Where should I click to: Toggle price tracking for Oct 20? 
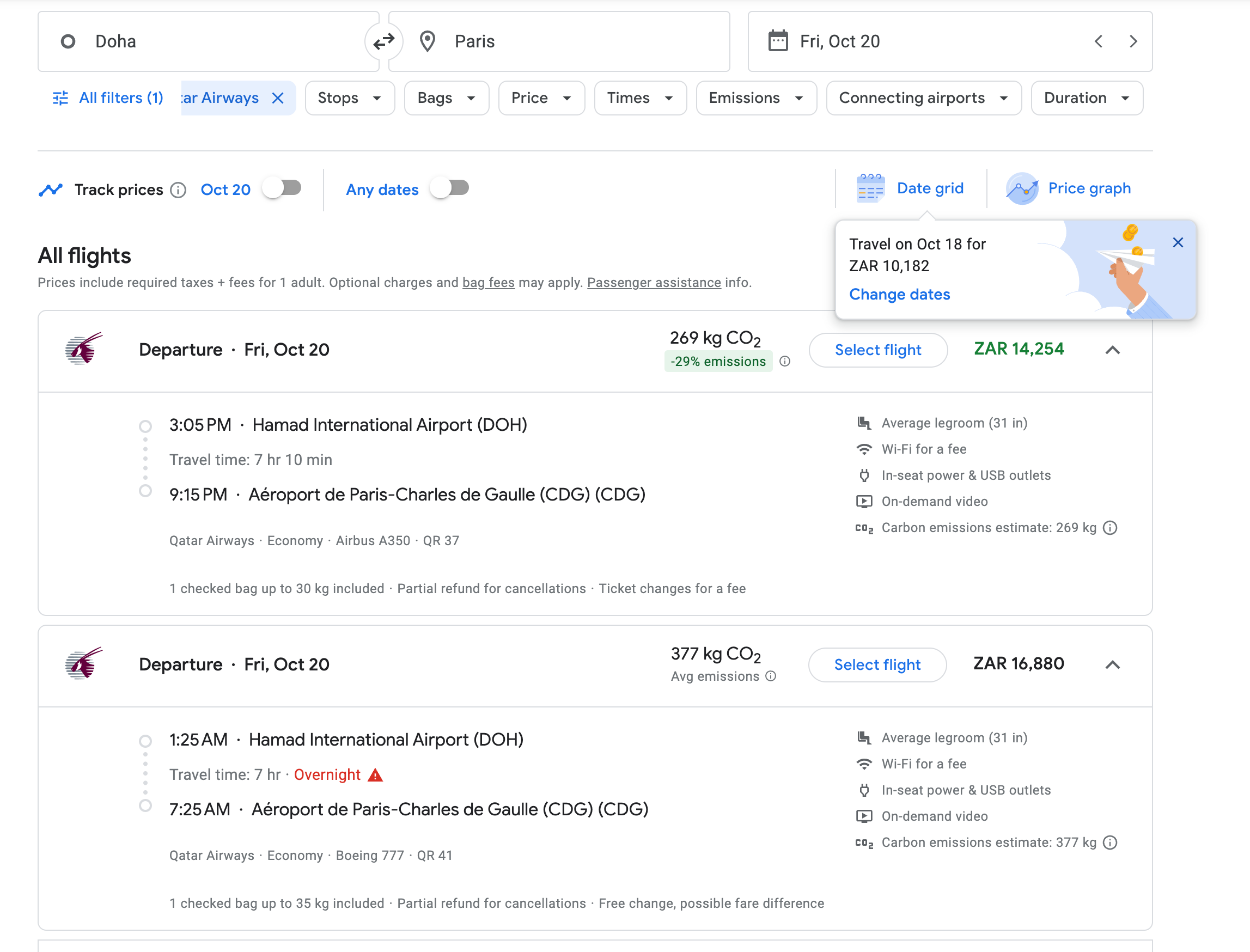point(282,188)
